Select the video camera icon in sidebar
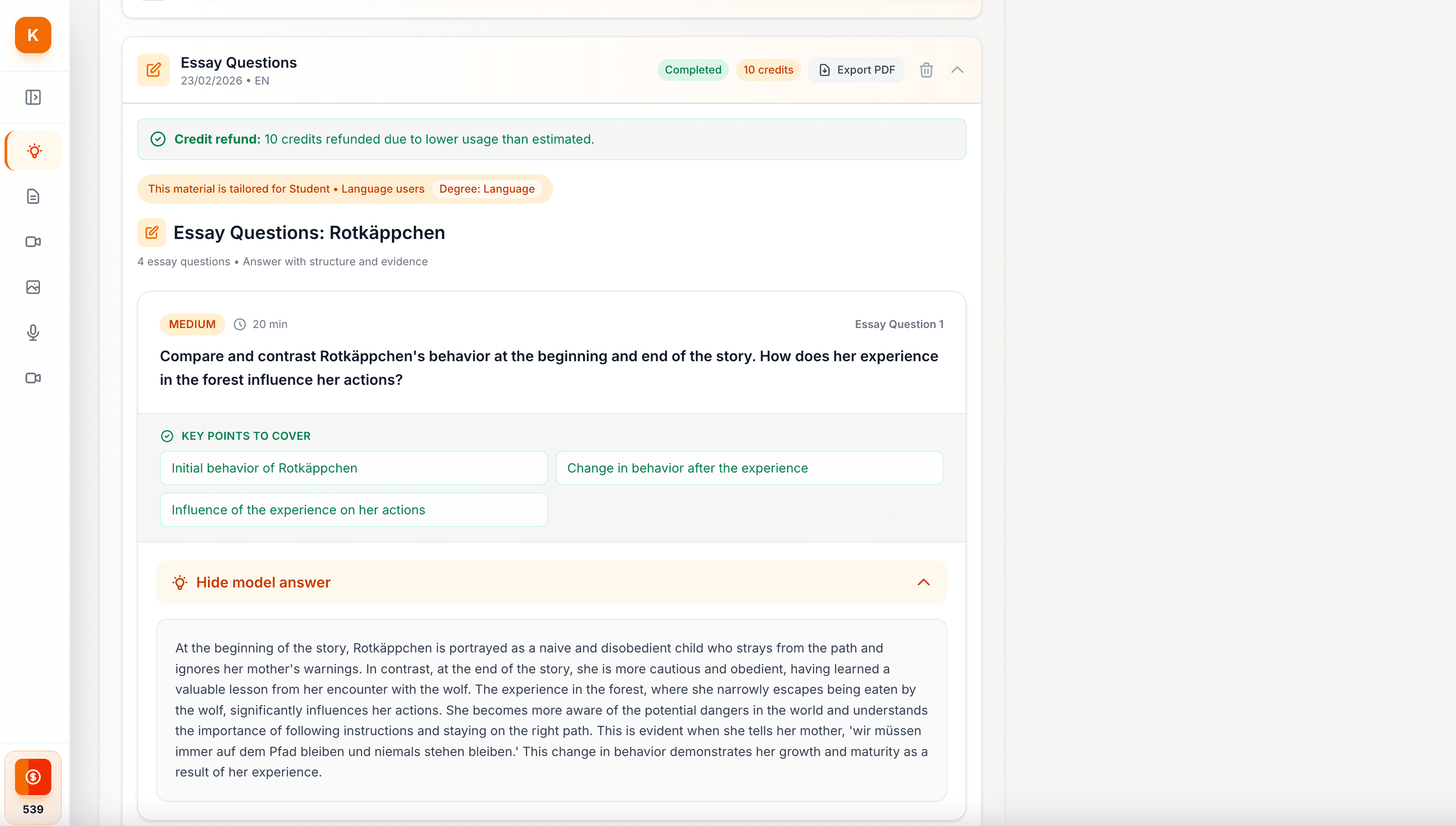1456x826 pixels. pyautogui.click(x=32, y=242)
